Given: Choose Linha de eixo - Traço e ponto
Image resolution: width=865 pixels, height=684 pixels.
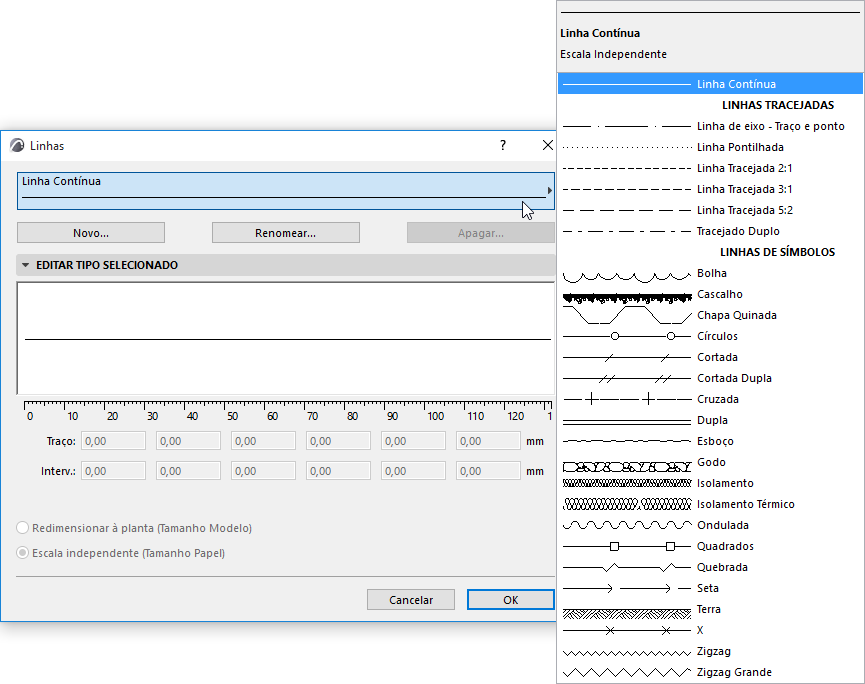Looking at the screenshot, I should tap(710, 126).
